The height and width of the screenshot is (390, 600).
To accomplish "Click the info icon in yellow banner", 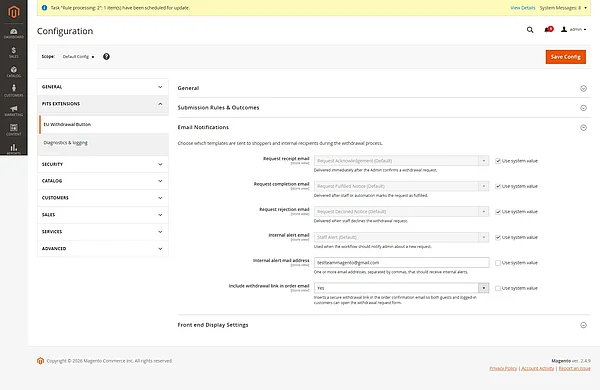I will click(x=44, y=8).
